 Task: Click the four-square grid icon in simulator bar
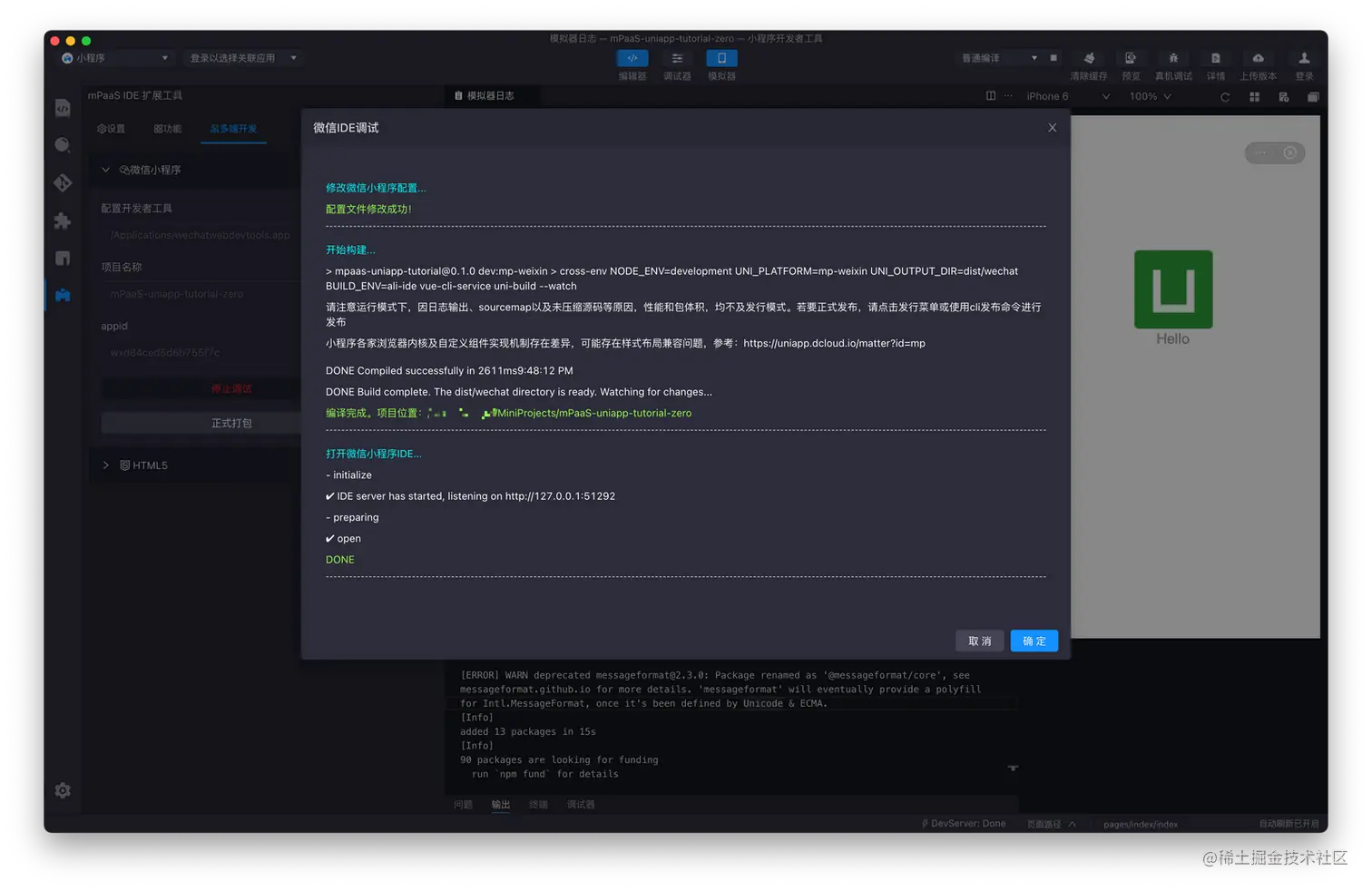click(x=1254, y=97)
